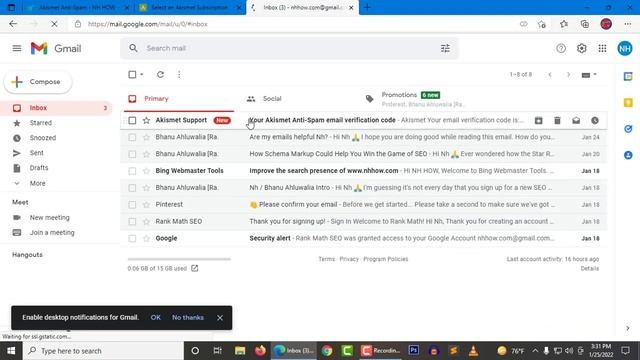Open Drafts folder
640x360 pixels.
tap(39, 168)
